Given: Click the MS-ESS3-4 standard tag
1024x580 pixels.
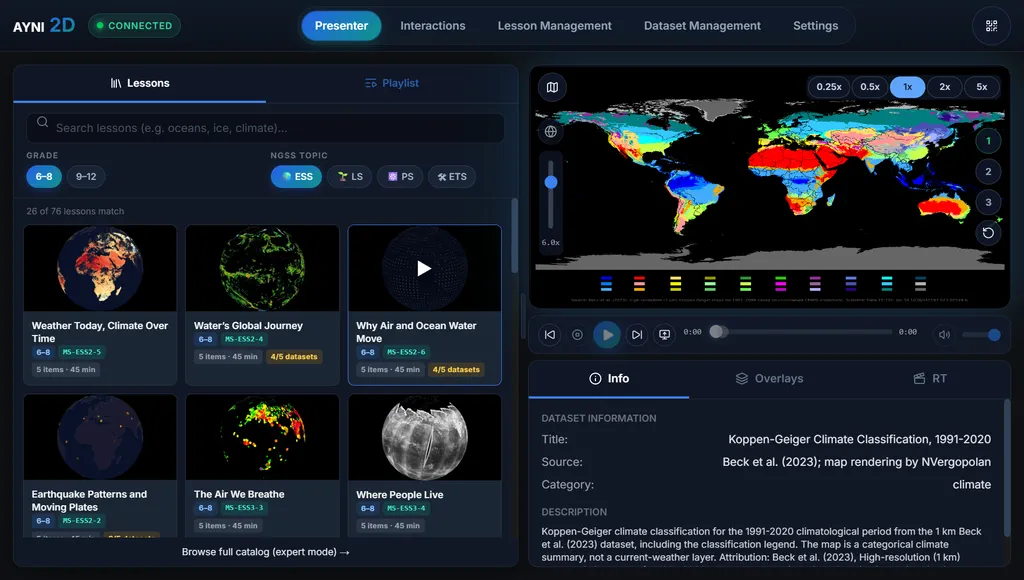Looking at the screenshot, I should [x=406, y=508].
